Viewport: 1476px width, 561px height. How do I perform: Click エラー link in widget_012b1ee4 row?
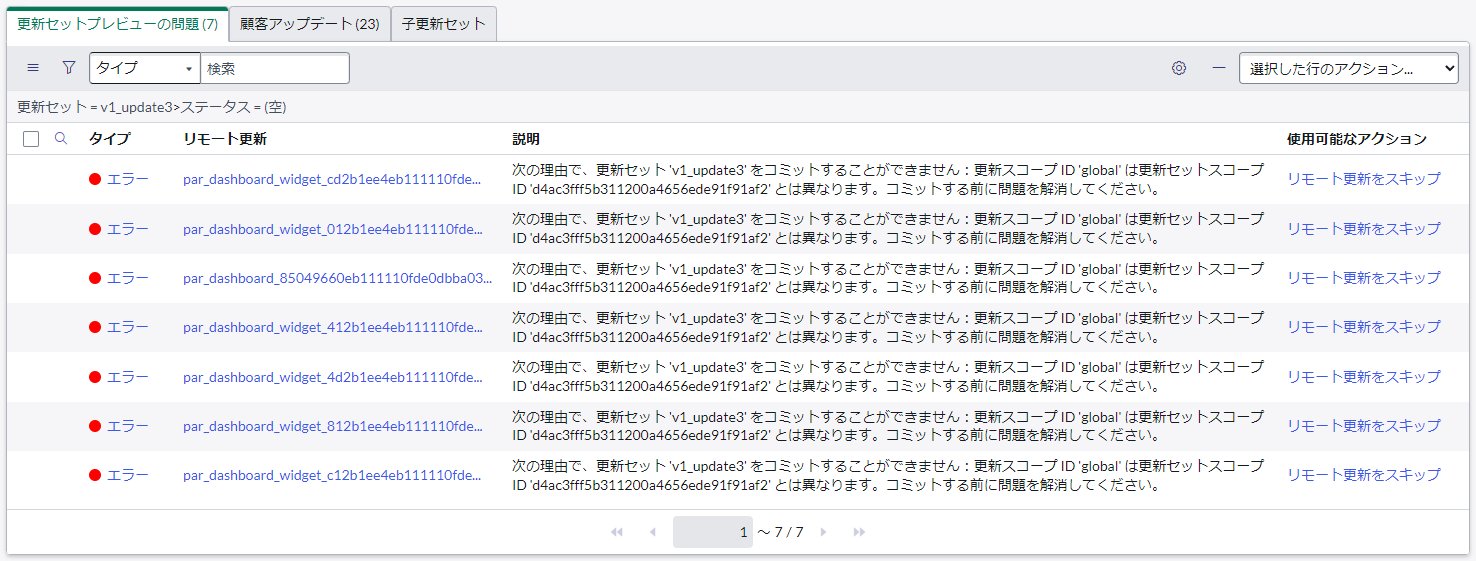click(128, 228)
